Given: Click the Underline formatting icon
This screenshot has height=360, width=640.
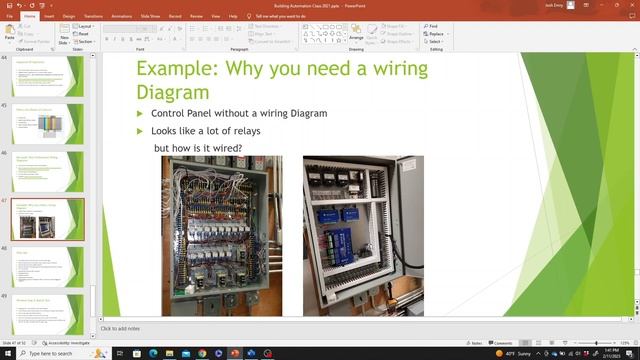Looking at the screenshot, I should coord(123,39).
